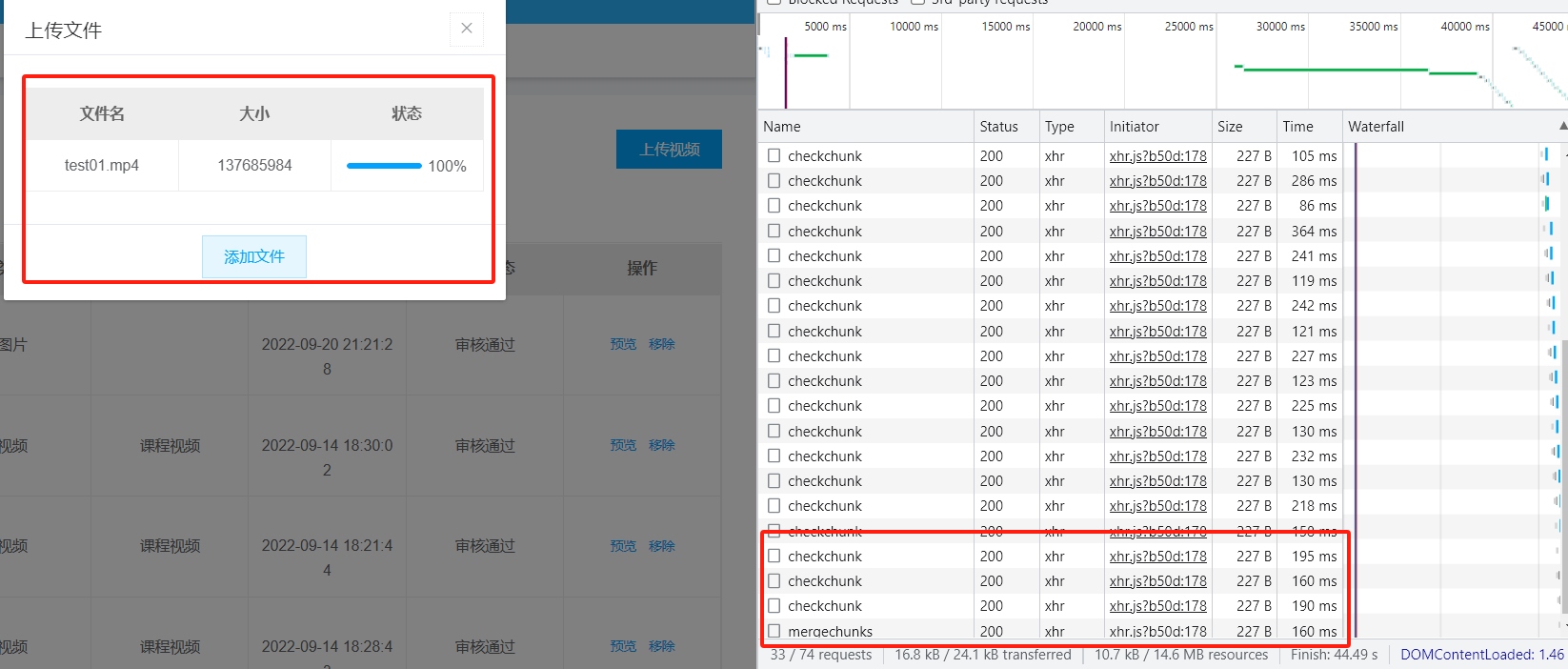The image size is (1568, 669).
Task: Click request icon of 242 ms checkchunk row
Action: tap(774, 305)
